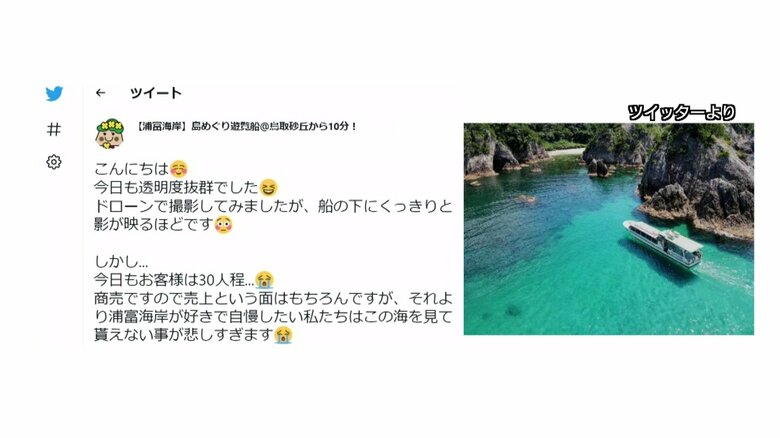780x438 pixels.
Task: Click the blushing emoji after こんにちは
Action: pyautogui.click(x=179, y=169)
